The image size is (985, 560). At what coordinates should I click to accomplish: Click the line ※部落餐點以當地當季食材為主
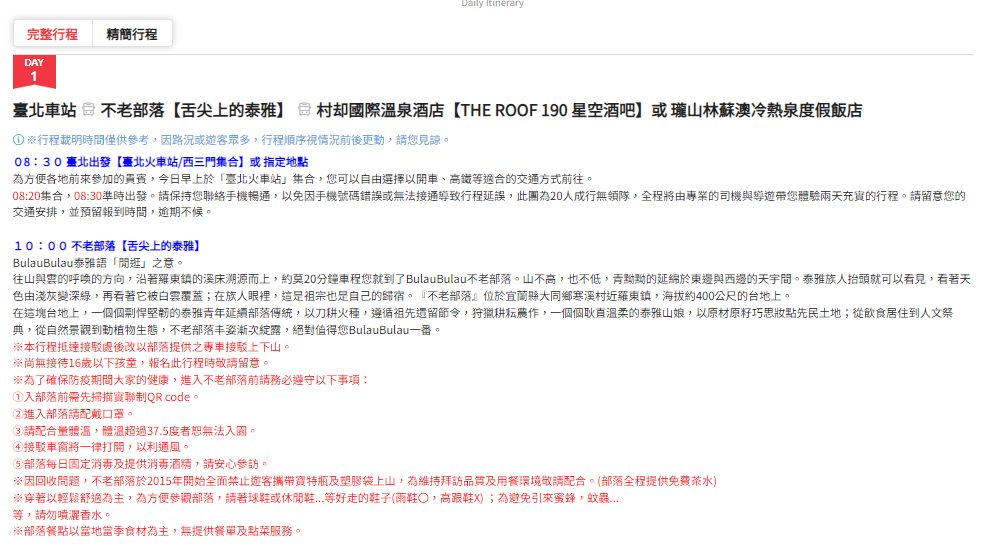click(x=157, y=532)
